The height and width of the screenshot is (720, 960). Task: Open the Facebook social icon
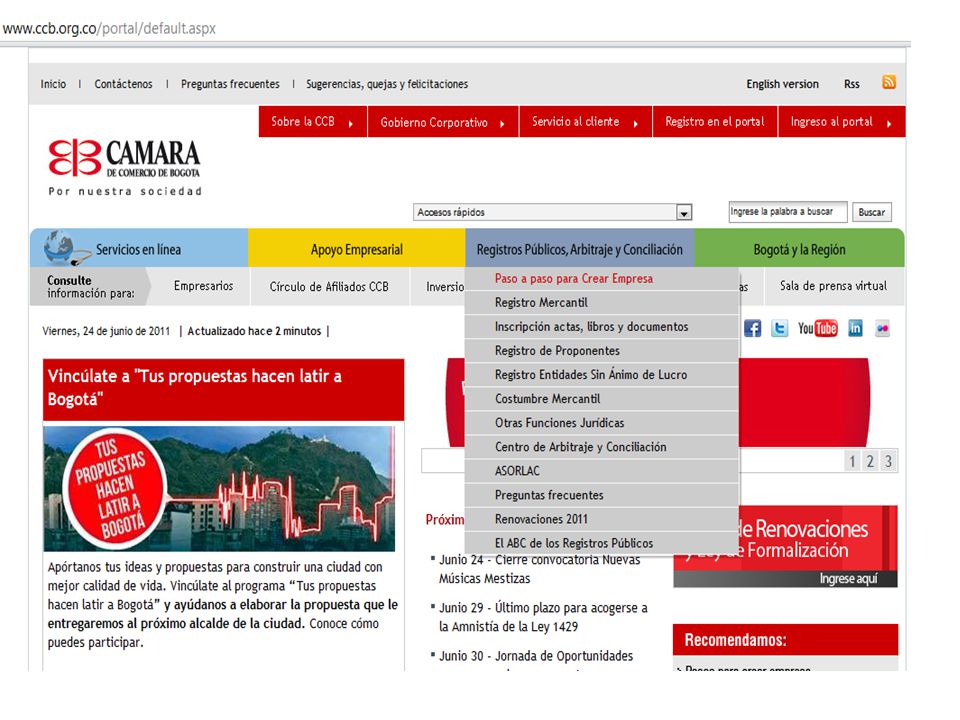tap(752, 328)
